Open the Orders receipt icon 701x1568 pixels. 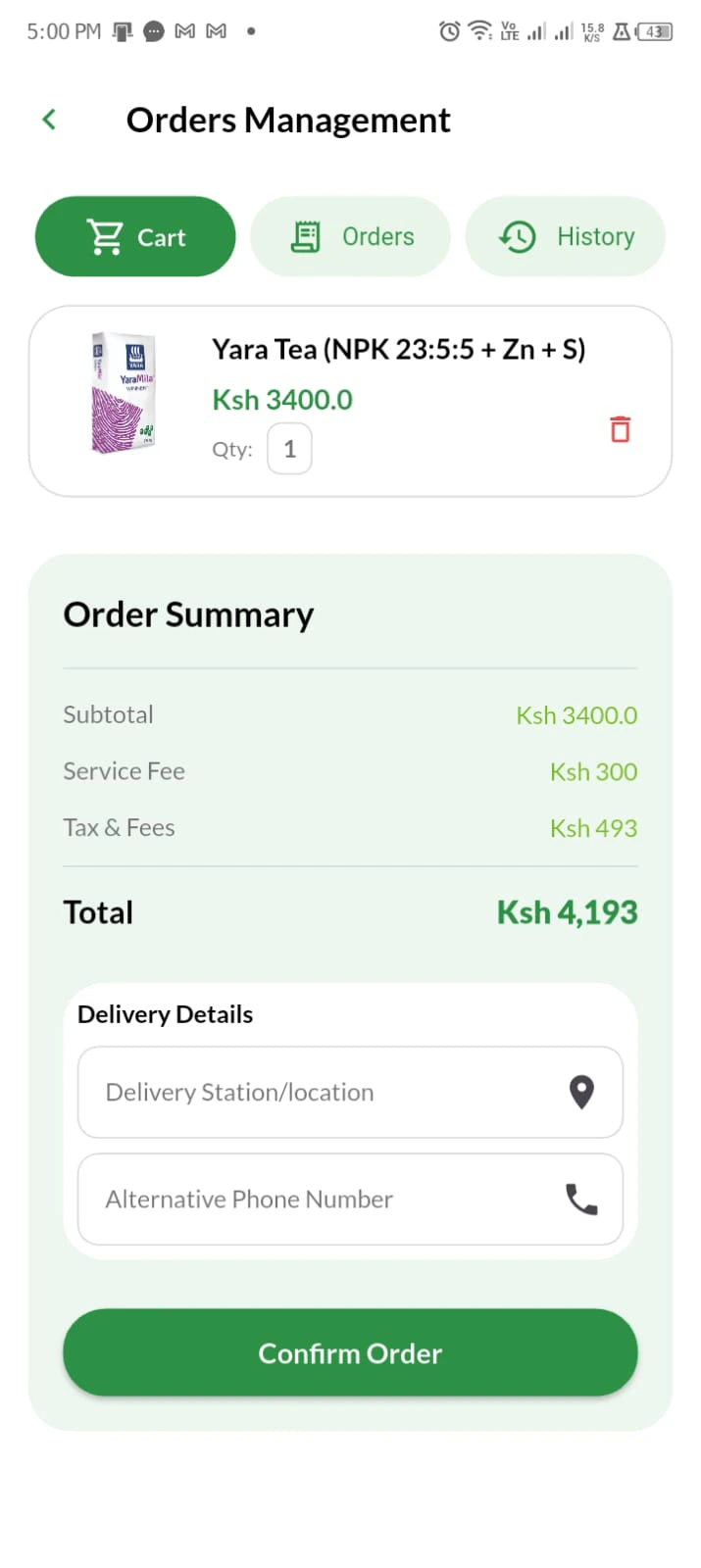(x=306, y=236)
